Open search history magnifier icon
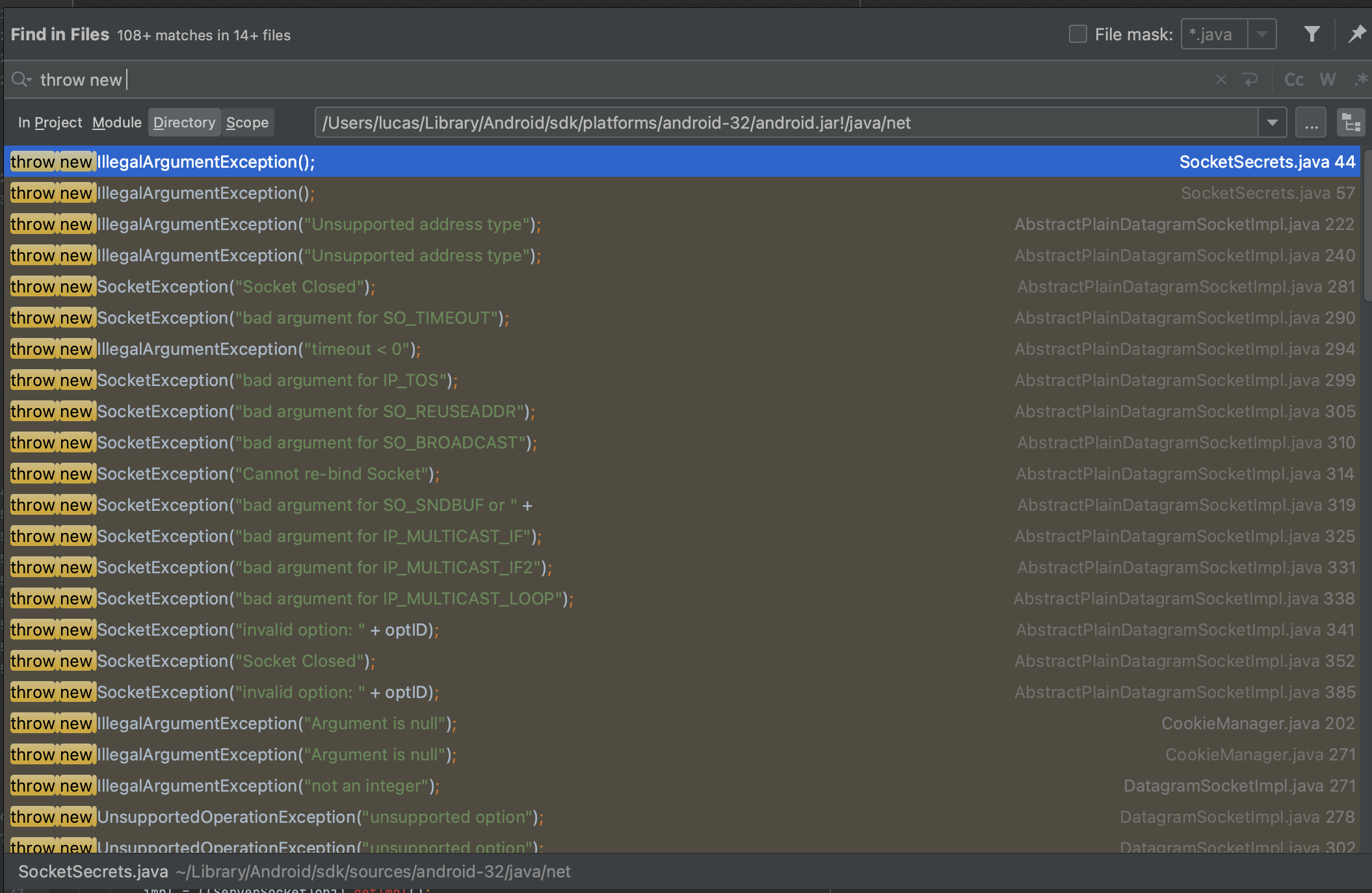This screenshot has height=893, width=1372. tap(21, 80)
